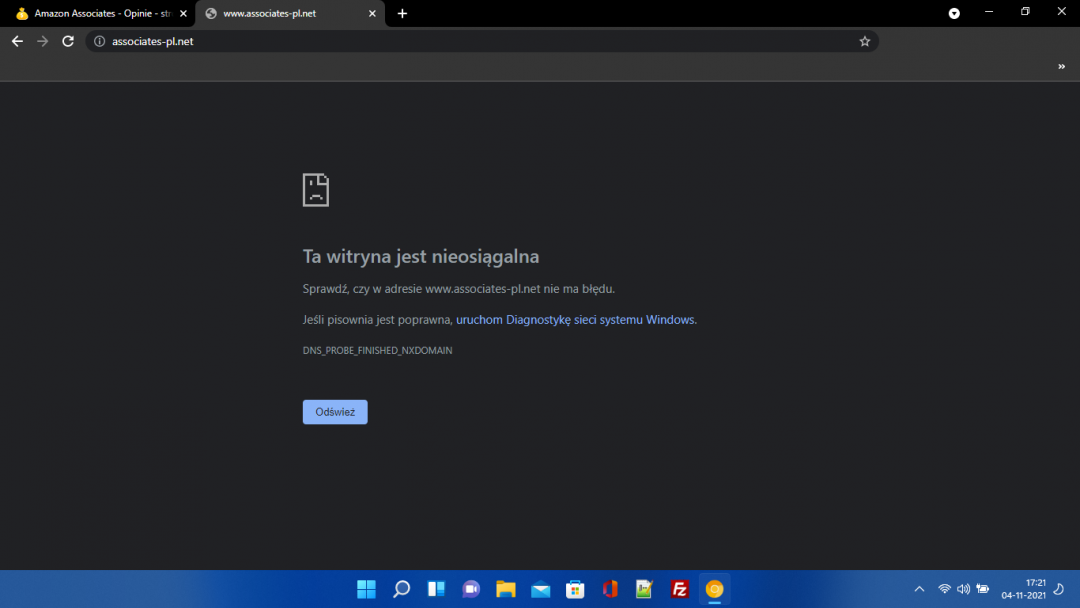This screenshot has width=1080, height=608.
Task: Click the Odśwież button
Action: coord(335,411)
